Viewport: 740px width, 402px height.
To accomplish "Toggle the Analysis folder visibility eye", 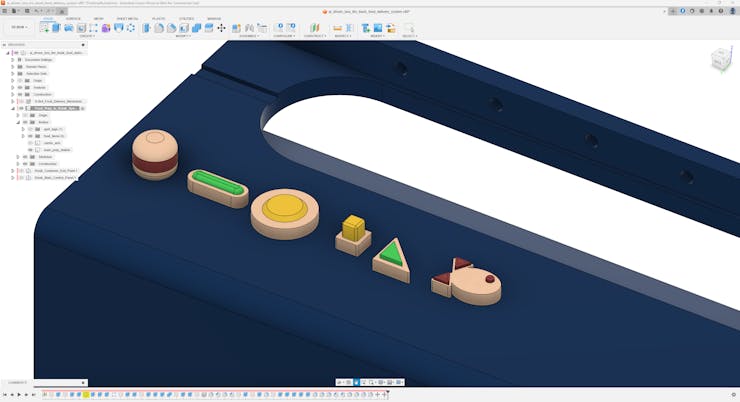I will [19, 87].
